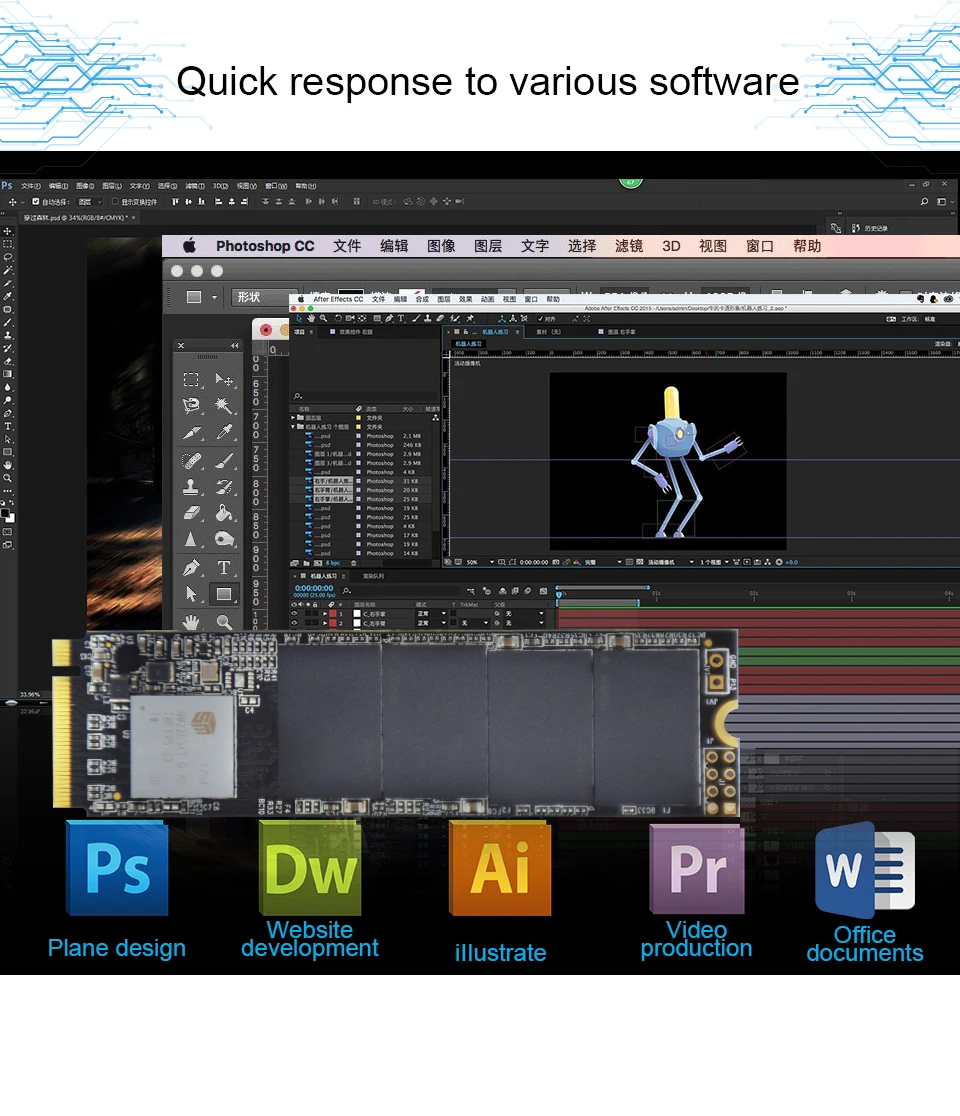The image size is (960, 1116).
Task: Open 活动摄像机 view dropdown below the composition viewer
Action: coord(670,562)
